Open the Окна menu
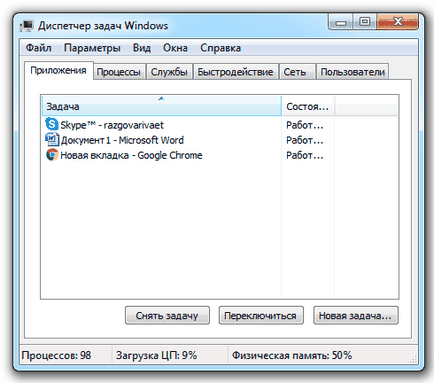Screen dimensions: 434x383 175,48
